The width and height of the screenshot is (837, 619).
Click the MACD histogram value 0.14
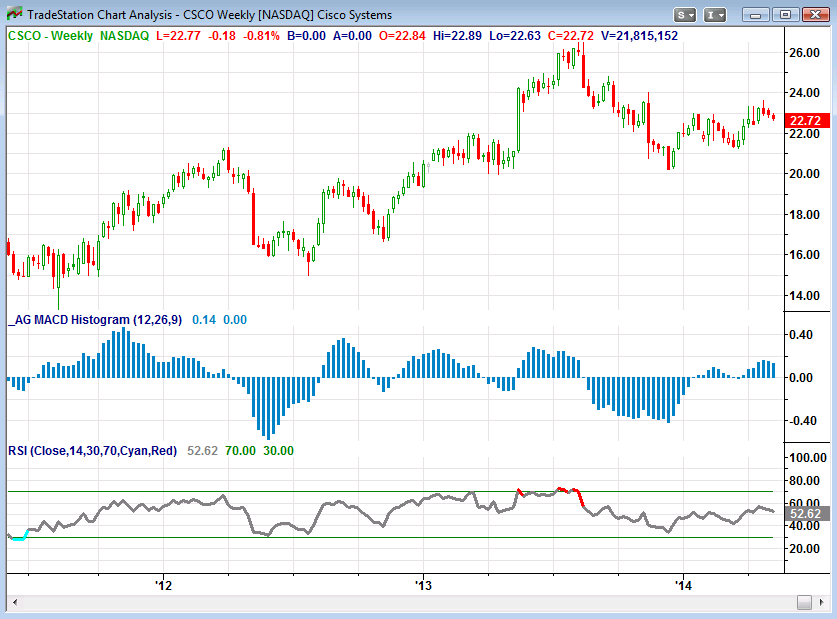[204, 320]
